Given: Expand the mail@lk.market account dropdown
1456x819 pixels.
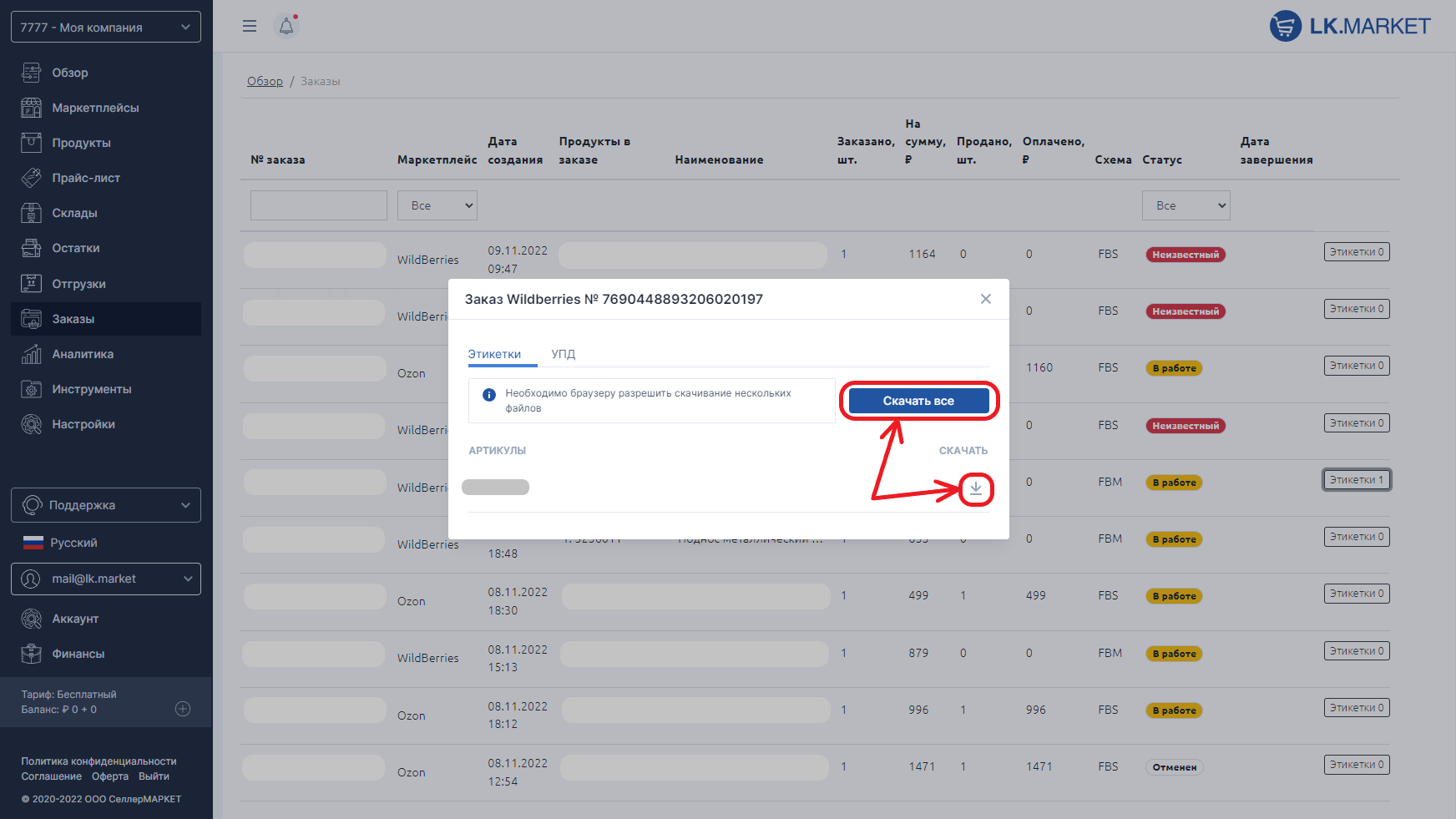Looking at the screenshot, I should [106, 579].
